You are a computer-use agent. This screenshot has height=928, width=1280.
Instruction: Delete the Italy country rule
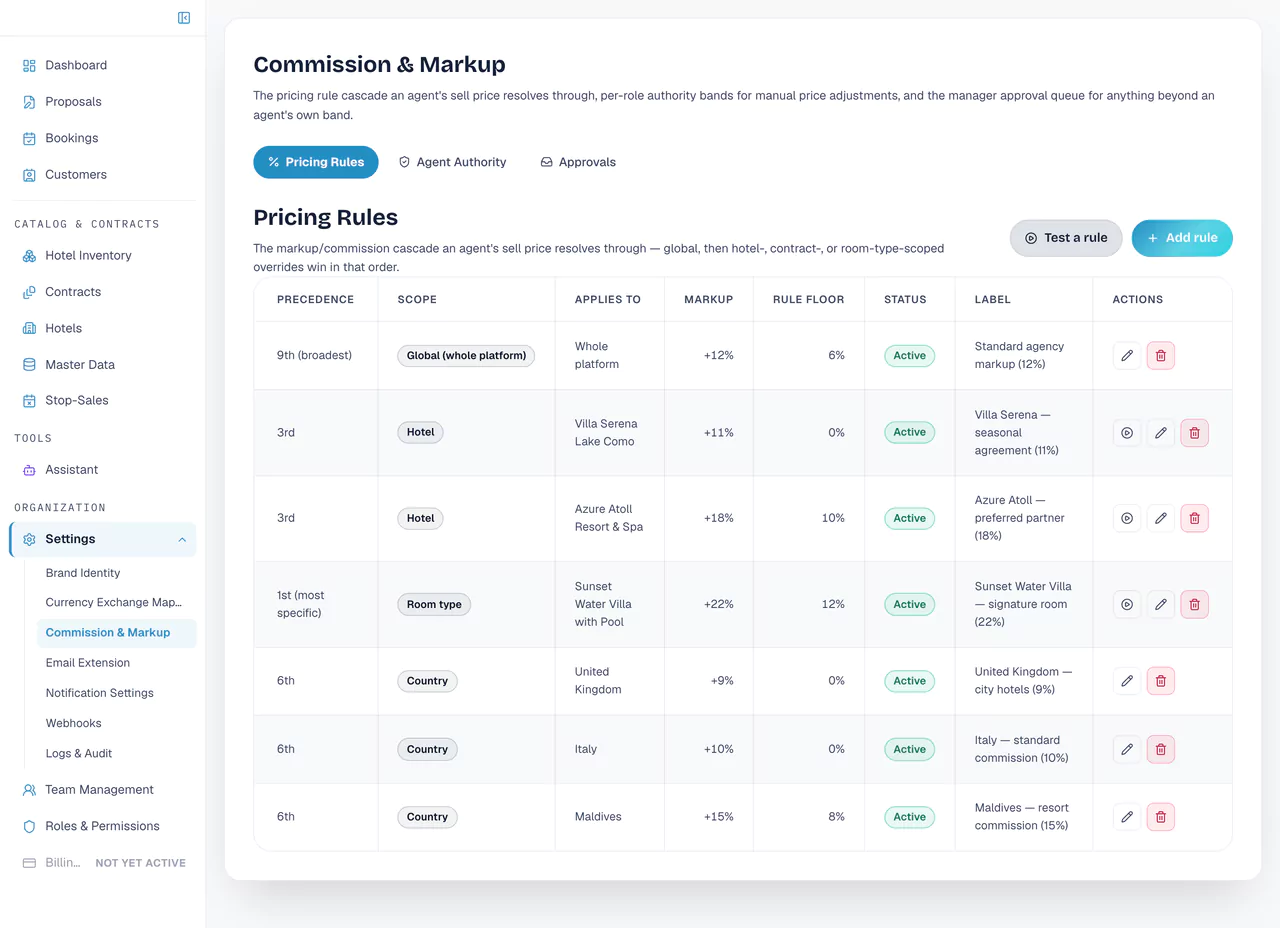(x=1161, y=749)
